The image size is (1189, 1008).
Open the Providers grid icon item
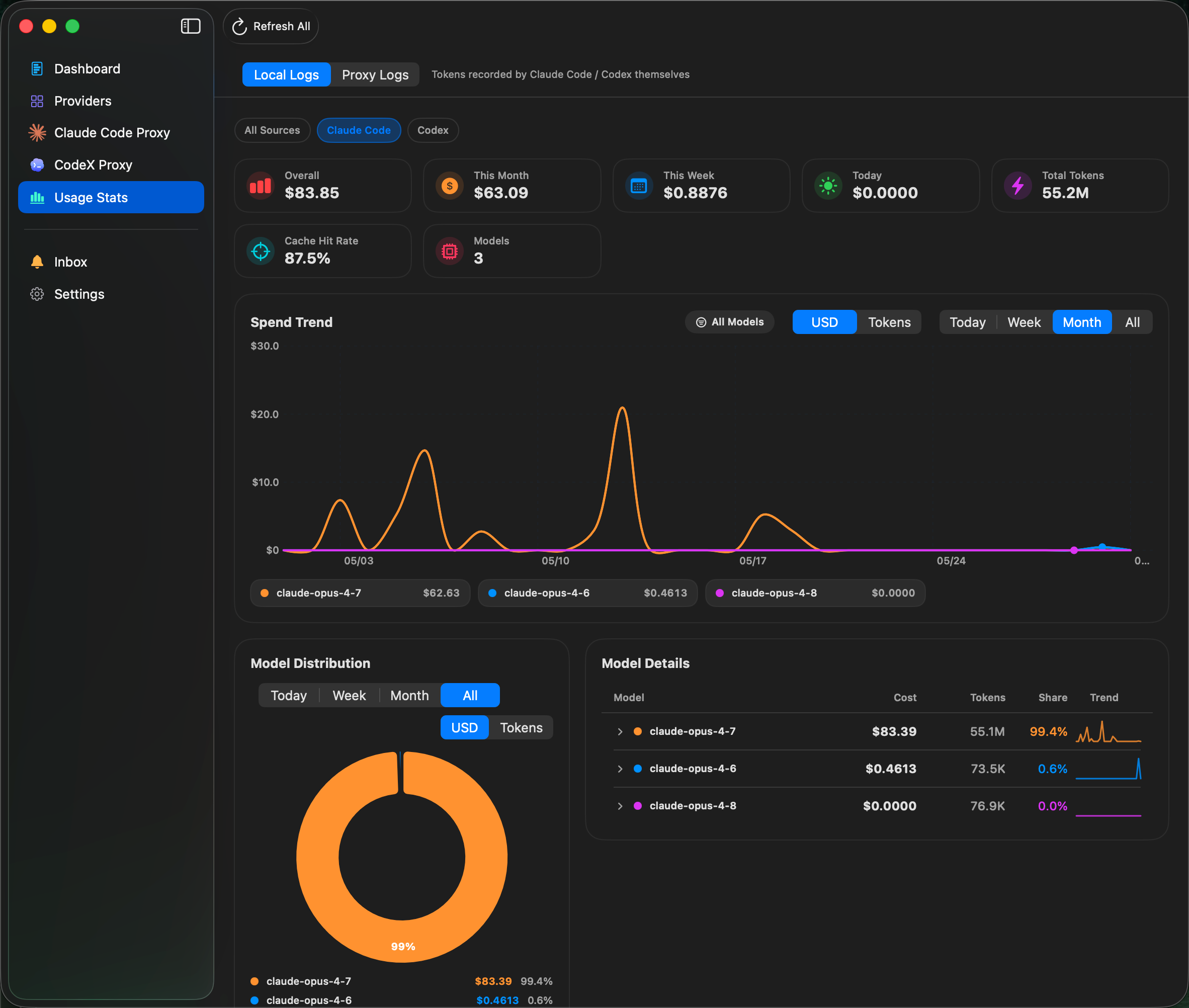[111, 101]
